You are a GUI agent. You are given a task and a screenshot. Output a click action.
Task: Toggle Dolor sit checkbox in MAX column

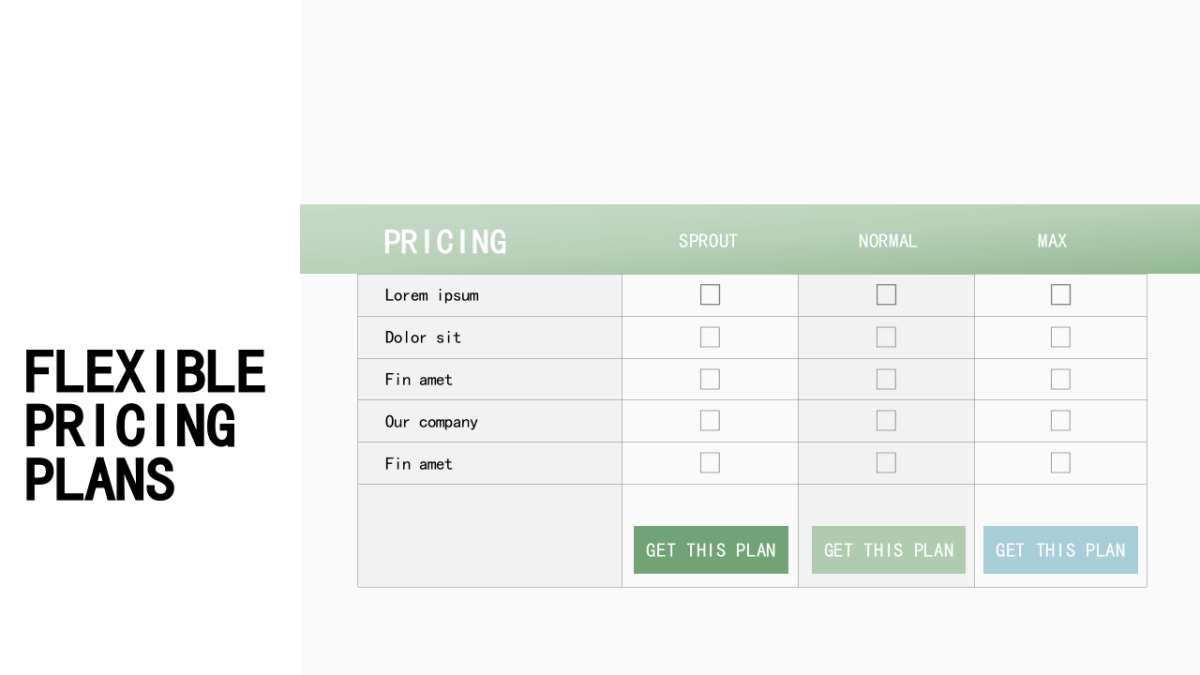coord(1061,337)
